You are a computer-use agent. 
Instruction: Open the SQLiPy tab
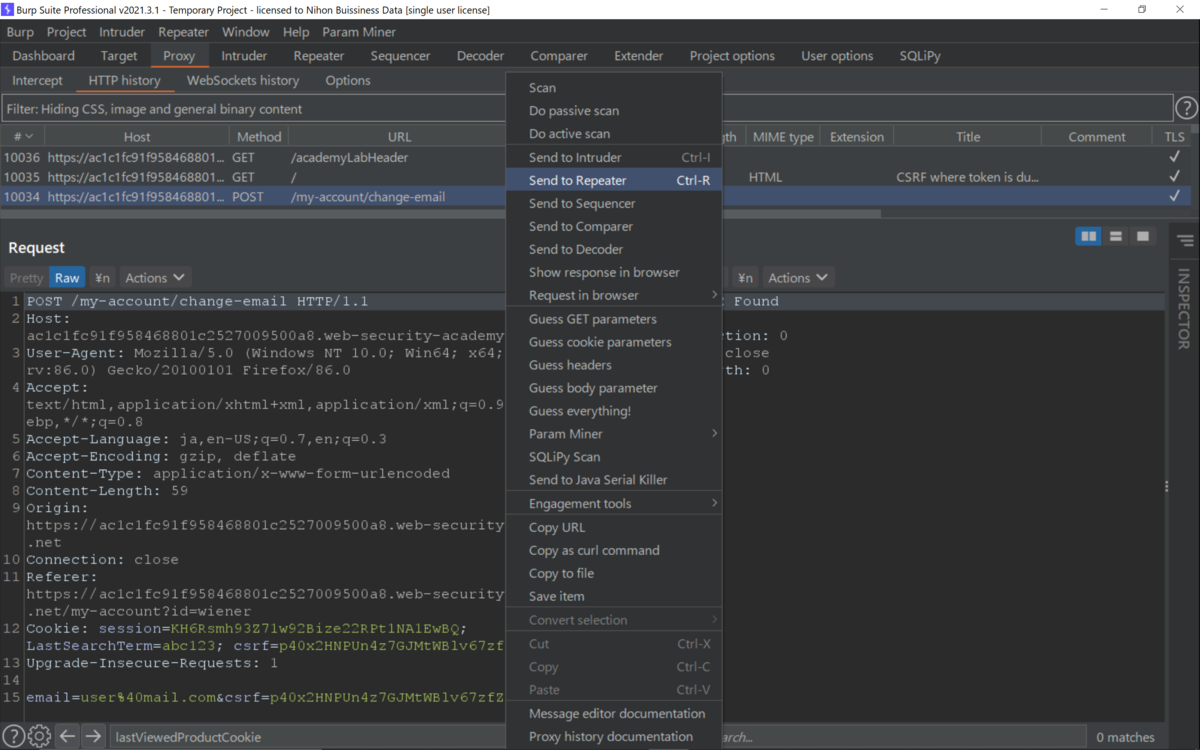(x=920, y=56)
